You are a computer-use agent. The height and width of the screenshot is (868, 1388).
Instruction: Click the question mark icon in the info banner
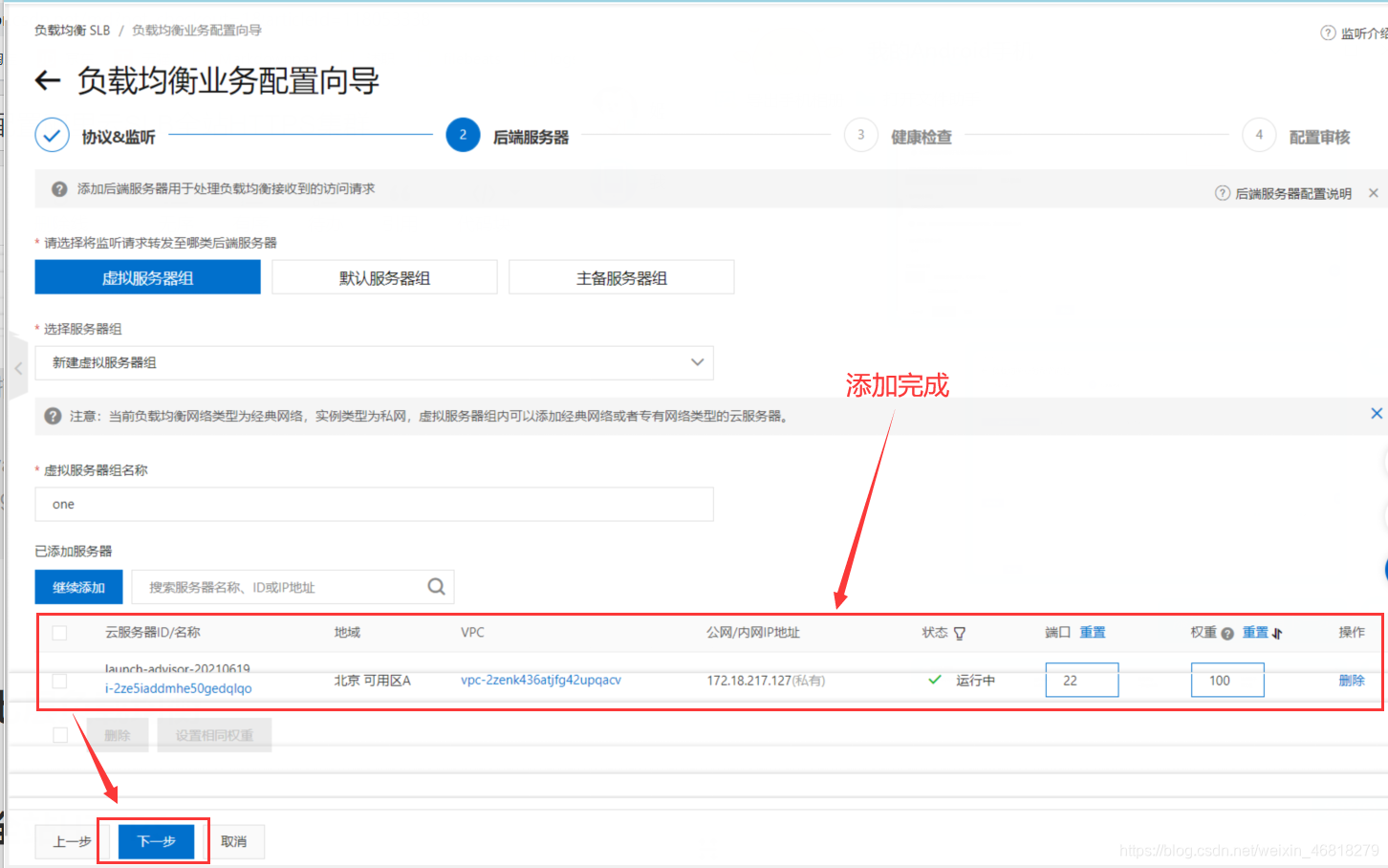(x=59, y=189)
